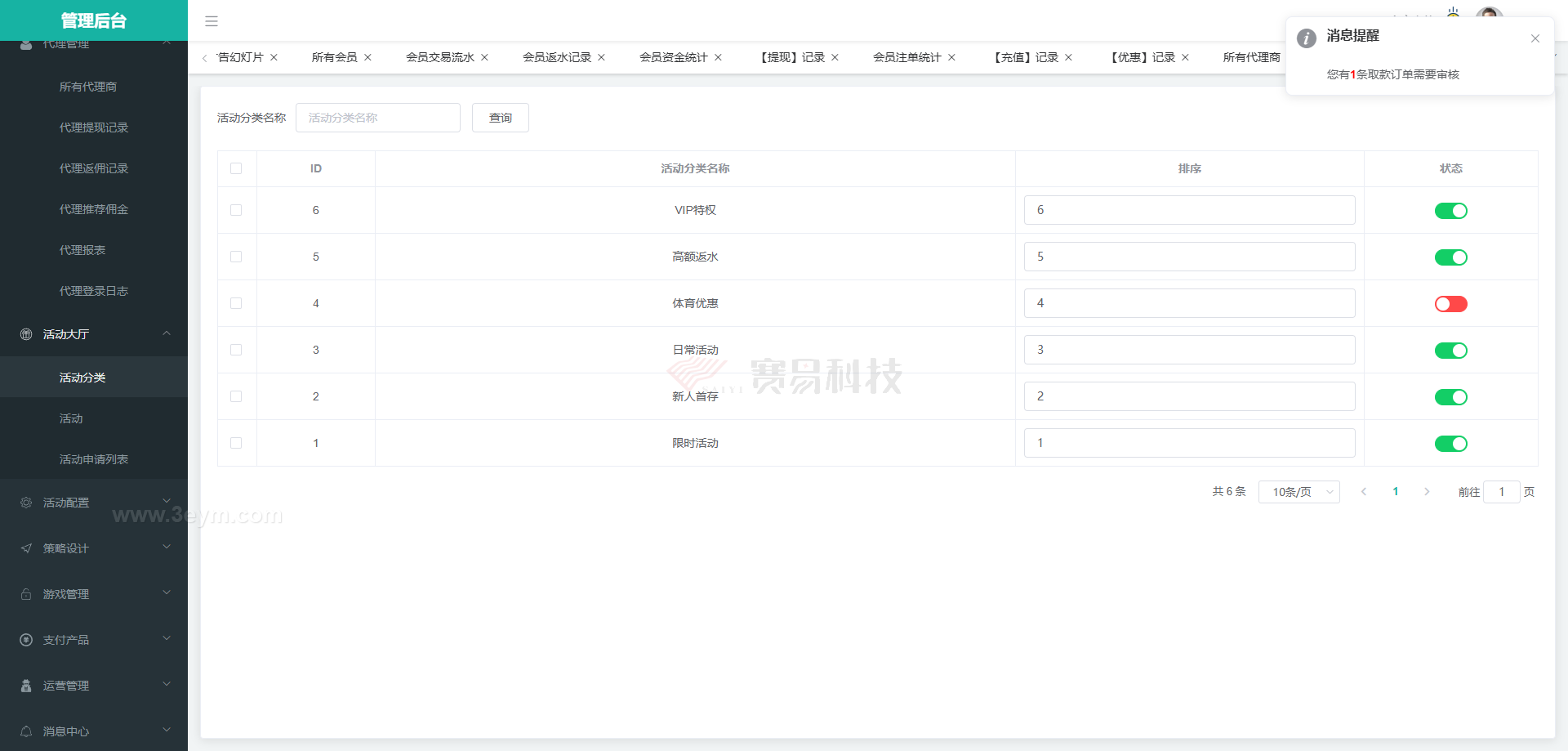Go to next page arrow in pagination

click(x=1427, y=492)
